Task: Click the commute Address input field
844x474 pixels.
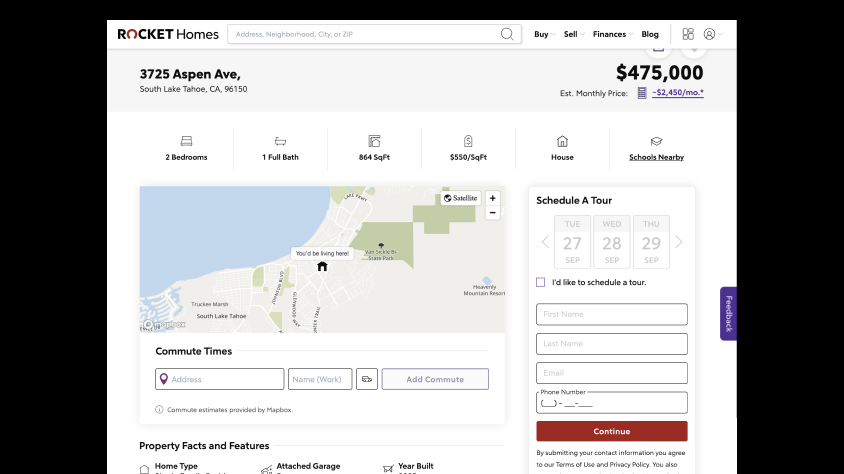Action: tap(220, 379)
